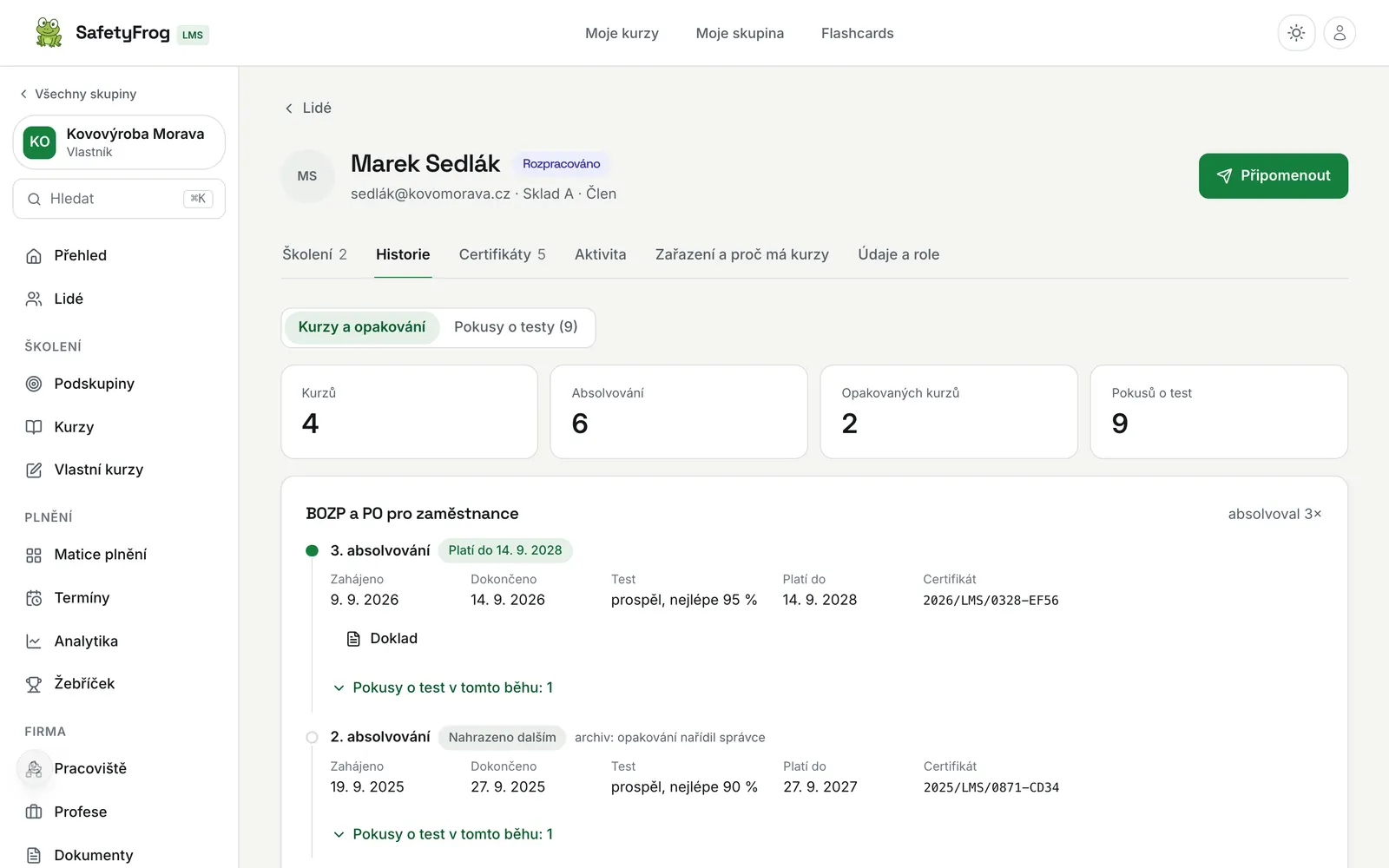Open Kurzy book icon in sidebar
Screen dimensions: 1389x868
34,427
